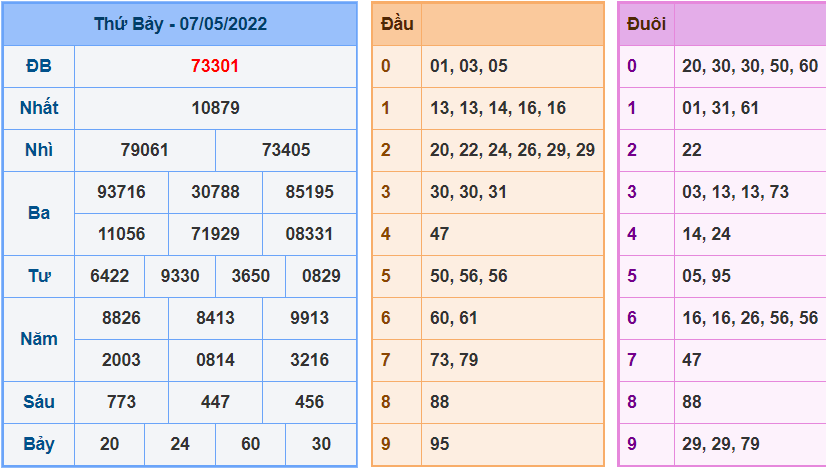This screenshot has width=826, height=468.
Task: Click the 'Tư' row label
Action: (x=39, y=276)
